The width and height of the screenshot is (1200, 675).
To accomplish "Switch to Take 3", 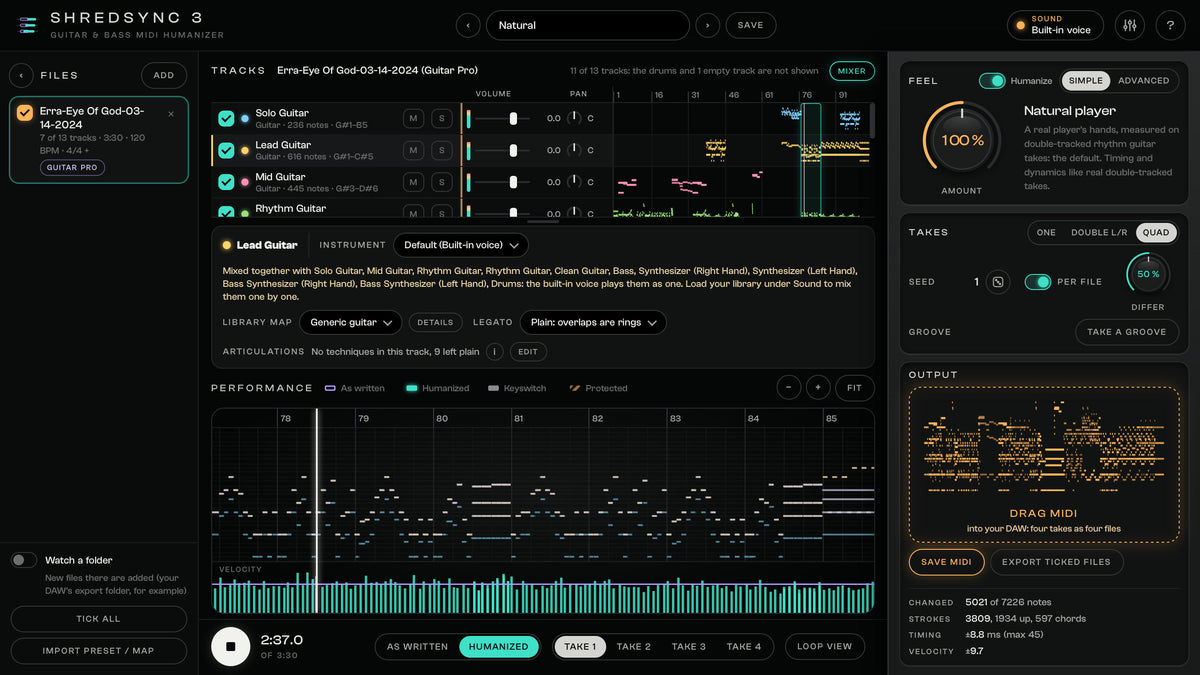I will click(x=688, y=646).
